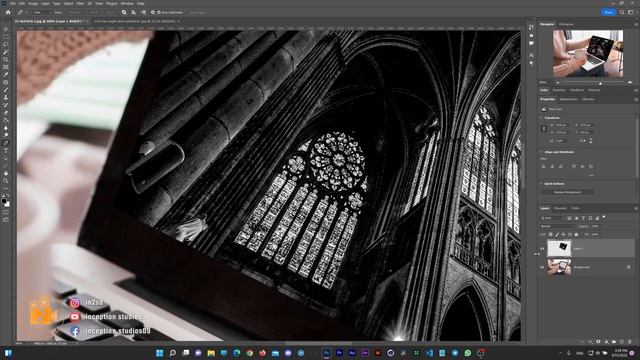Switch to the Swatches tab
640x360 pixels.
click(559, 90)
